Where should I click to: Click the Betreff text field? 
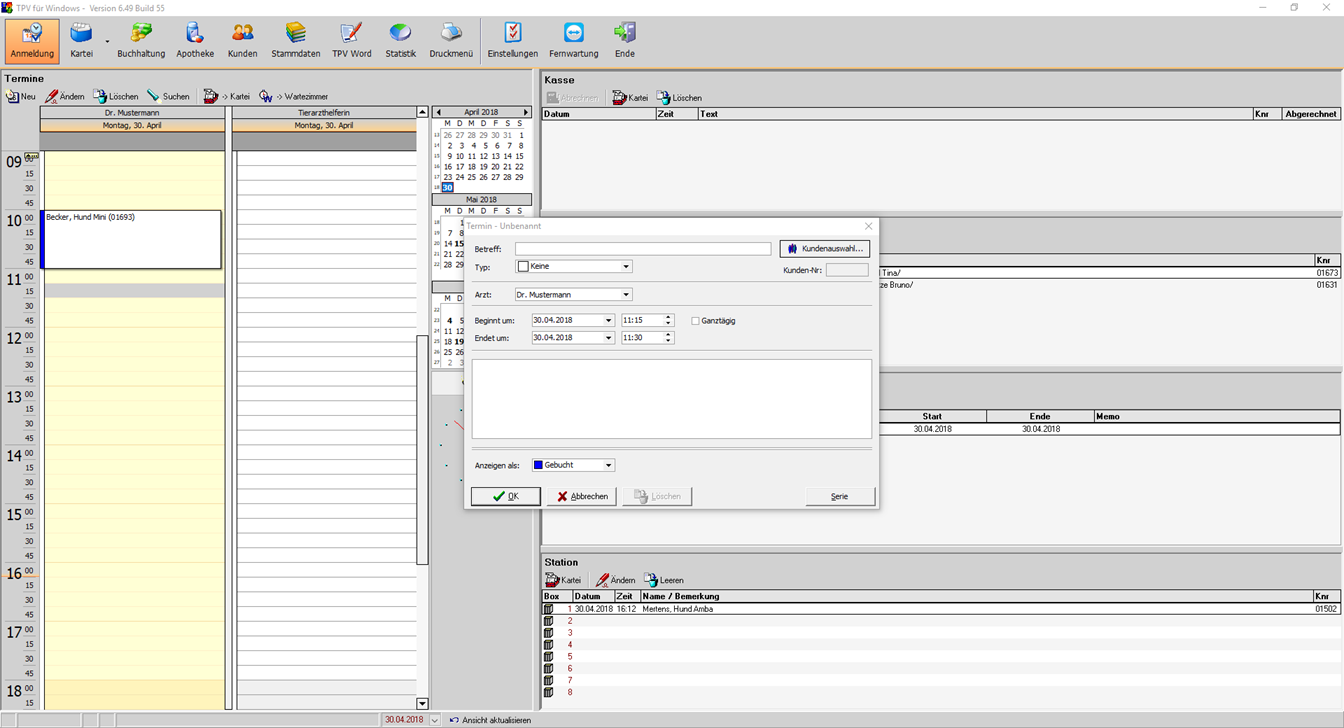[643, 249]
